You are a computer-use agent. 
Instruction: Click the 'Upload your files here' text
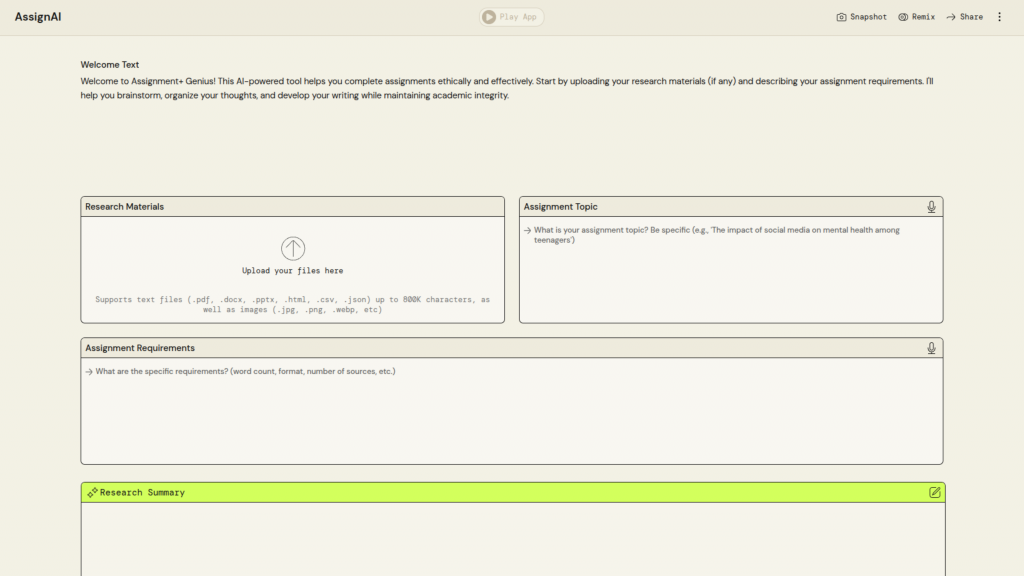coord(293,271)
